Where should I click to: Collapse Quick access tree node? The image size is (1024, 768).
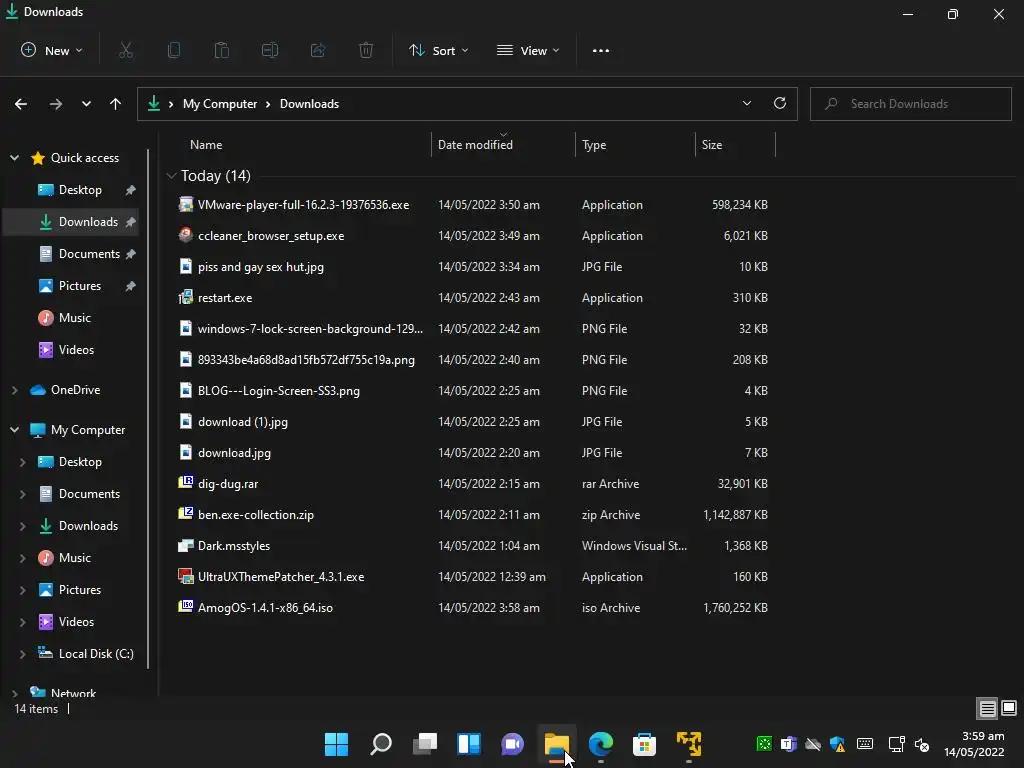click(14, 157)
